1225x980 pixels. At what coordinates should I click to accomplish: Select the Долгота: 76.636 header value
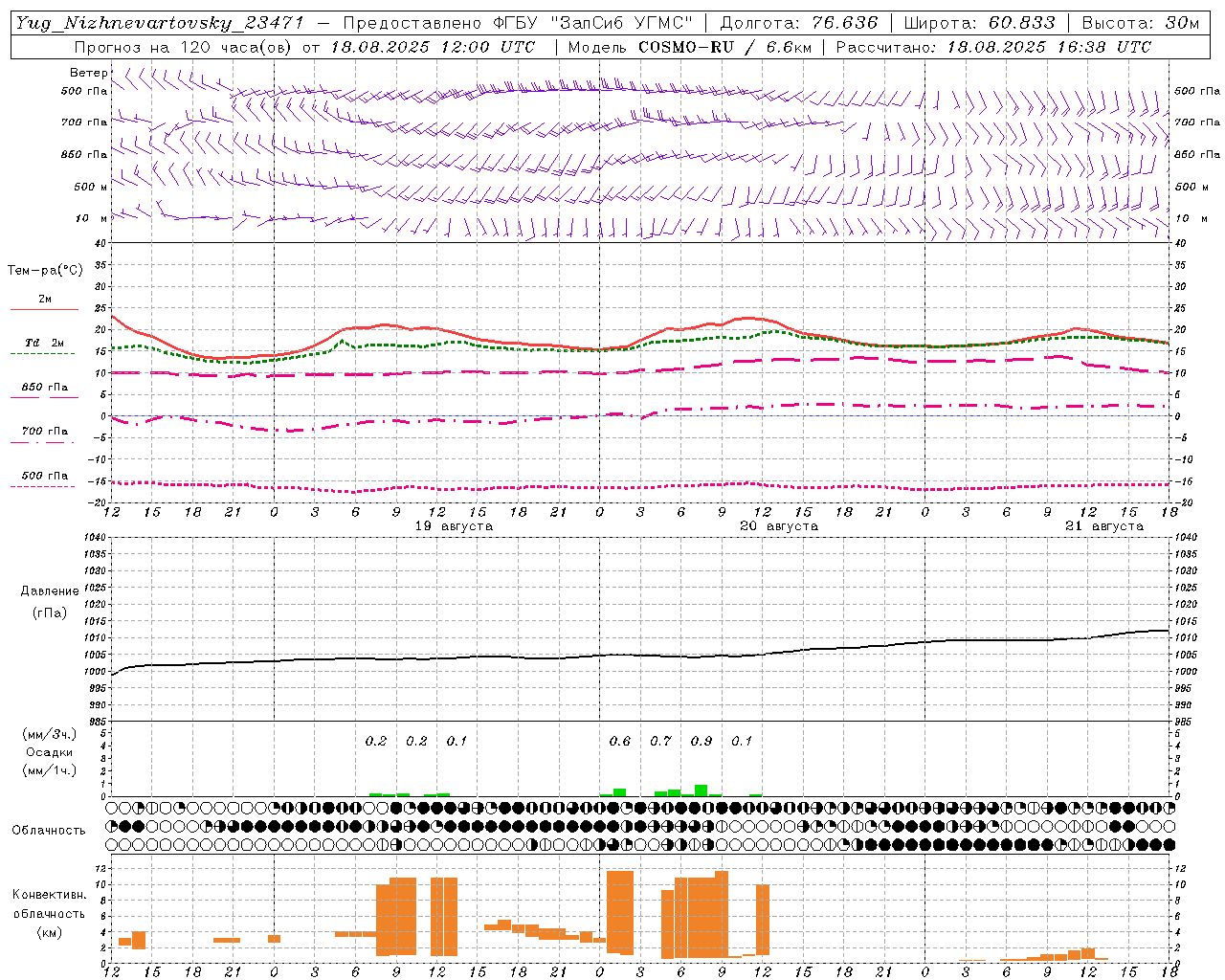(798, 23)
